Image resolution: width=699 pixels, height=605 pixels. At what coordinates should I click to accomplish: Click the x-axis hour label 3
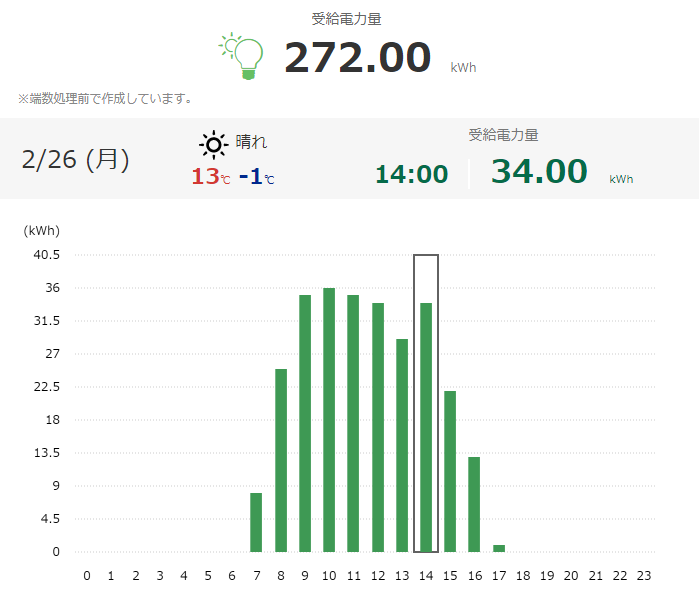click(x=160, y=576)
